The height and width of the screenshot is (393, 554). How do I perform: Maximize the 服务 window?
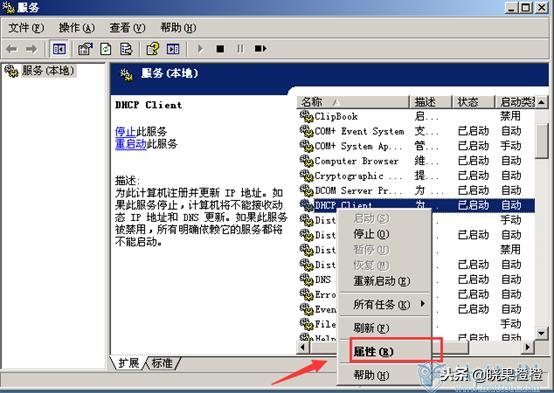click(x=525, y=7)
